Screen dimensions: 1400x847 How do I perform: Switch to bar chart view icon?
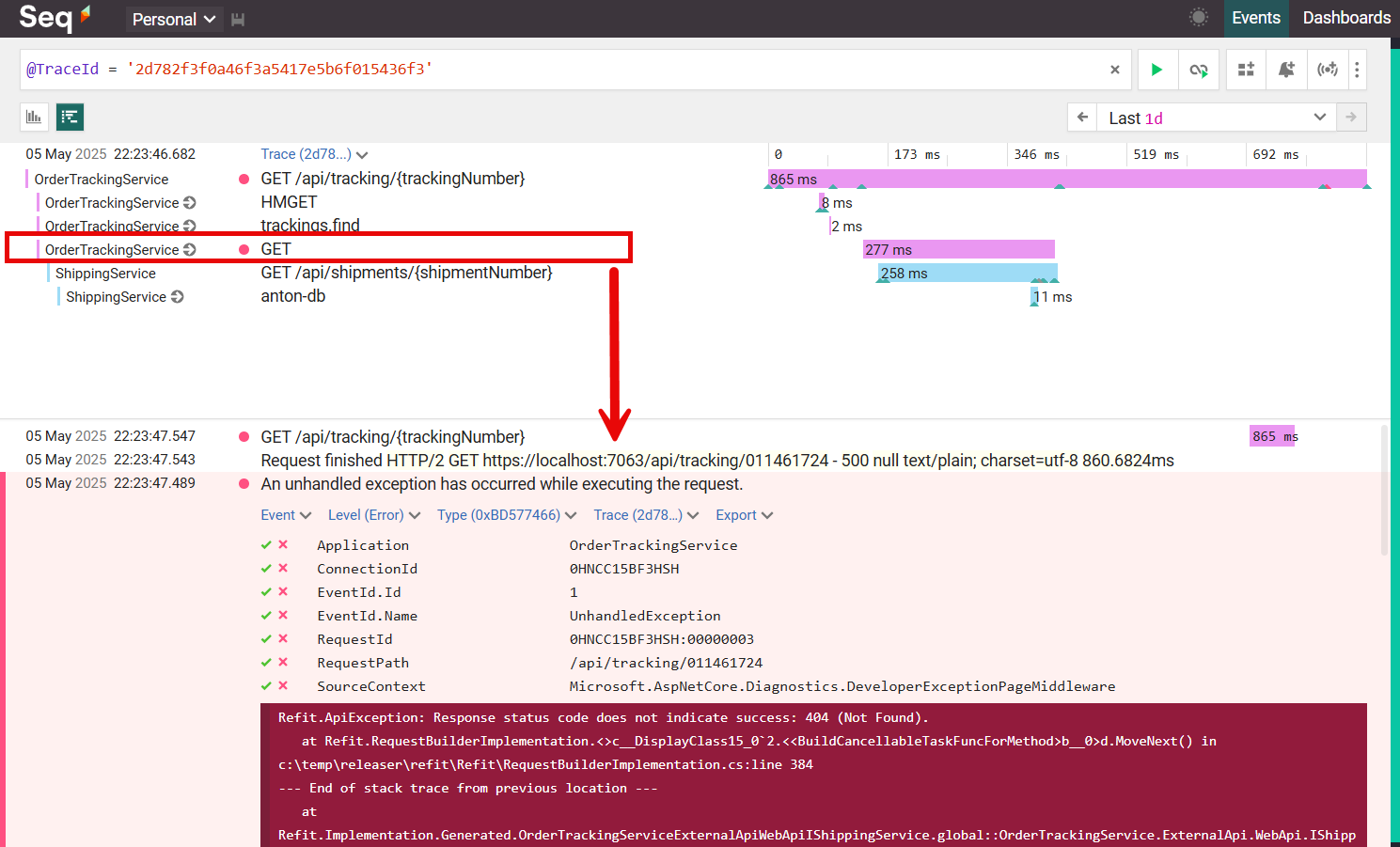click(34, 117)
